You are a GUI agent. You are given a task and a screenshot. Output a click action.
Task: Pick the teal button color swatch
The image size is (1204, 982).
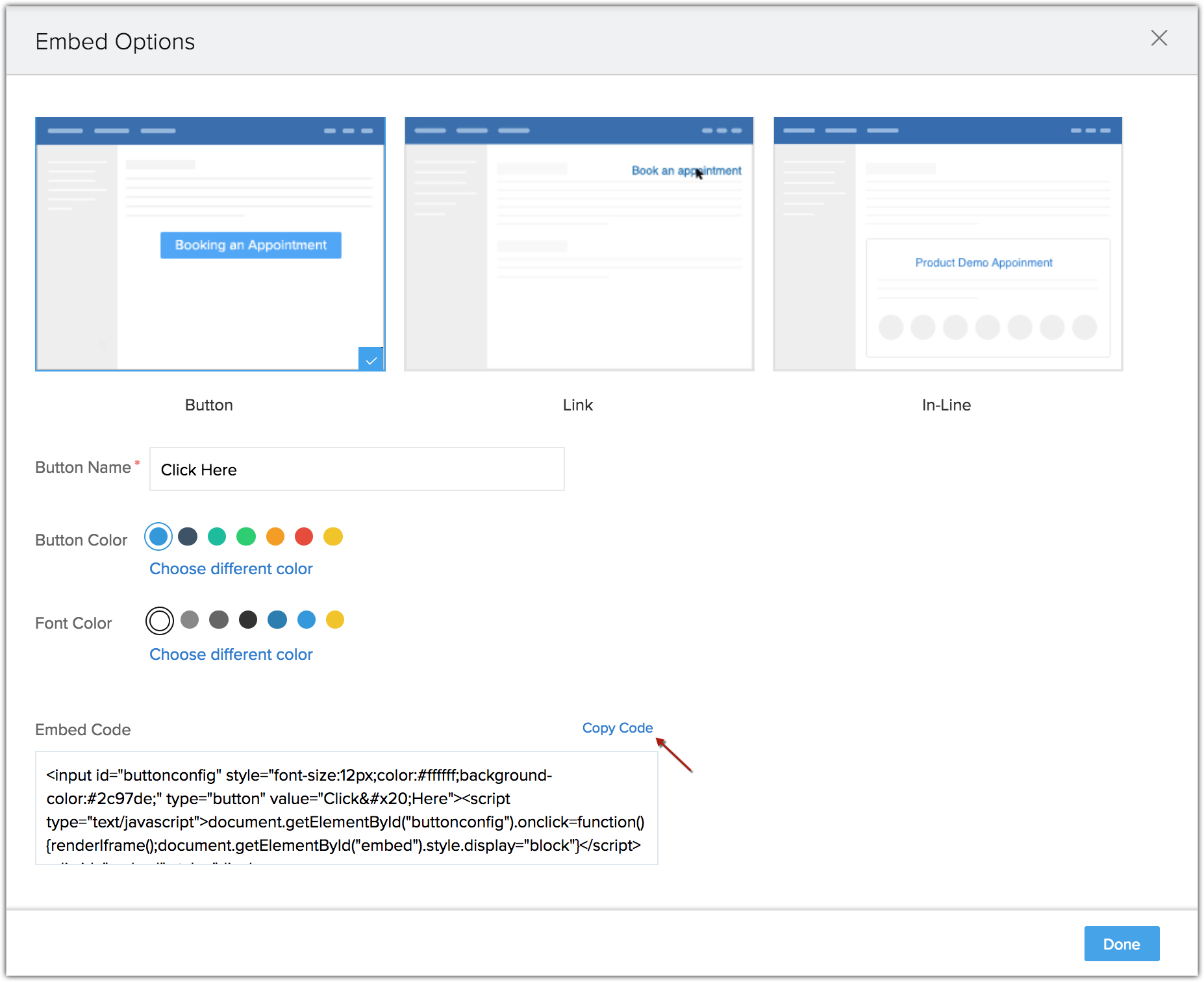[217, 536]
